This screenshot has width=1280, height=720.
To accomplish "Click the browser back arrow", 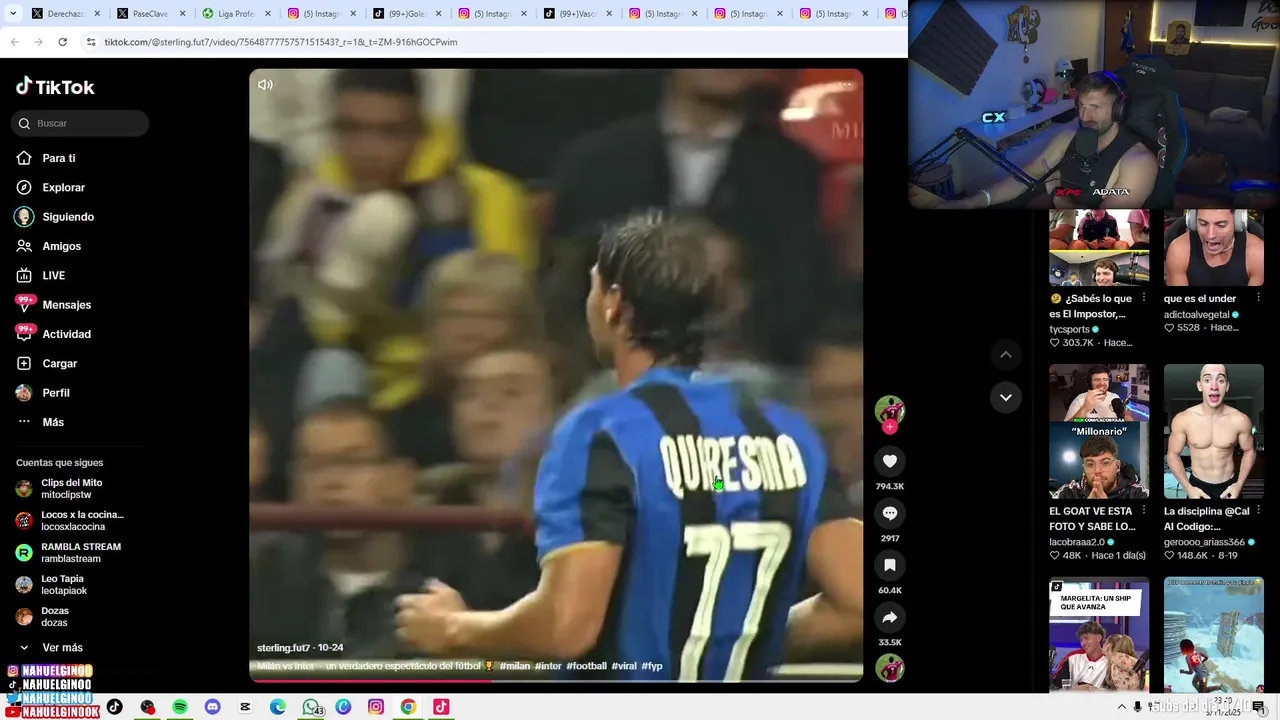I will [x=14, y=42].
